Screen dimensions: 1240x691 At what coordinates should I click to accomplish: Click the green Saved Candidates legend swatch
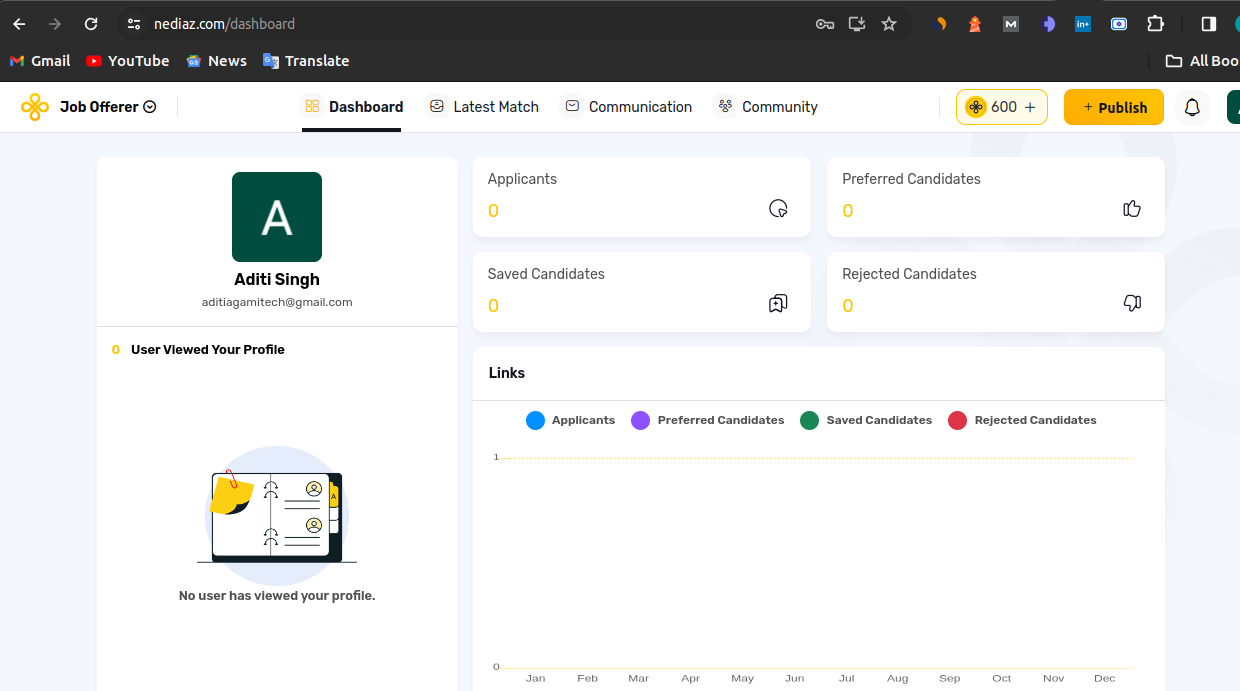(x=810, y=420)
